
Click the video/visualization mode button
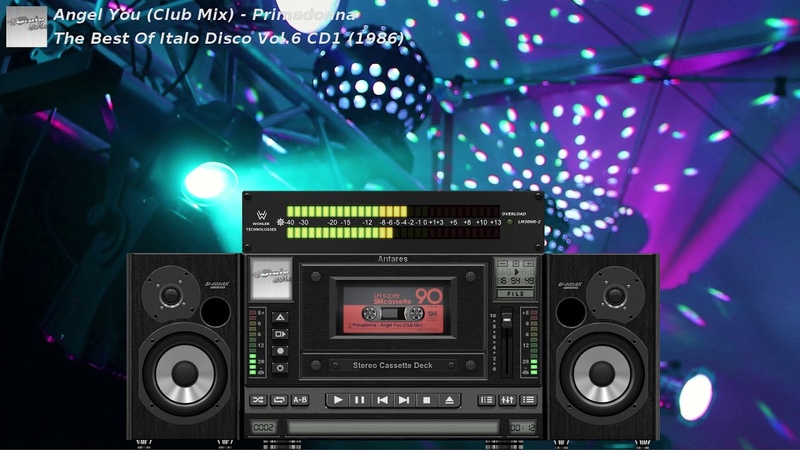(x=280, y=334)
